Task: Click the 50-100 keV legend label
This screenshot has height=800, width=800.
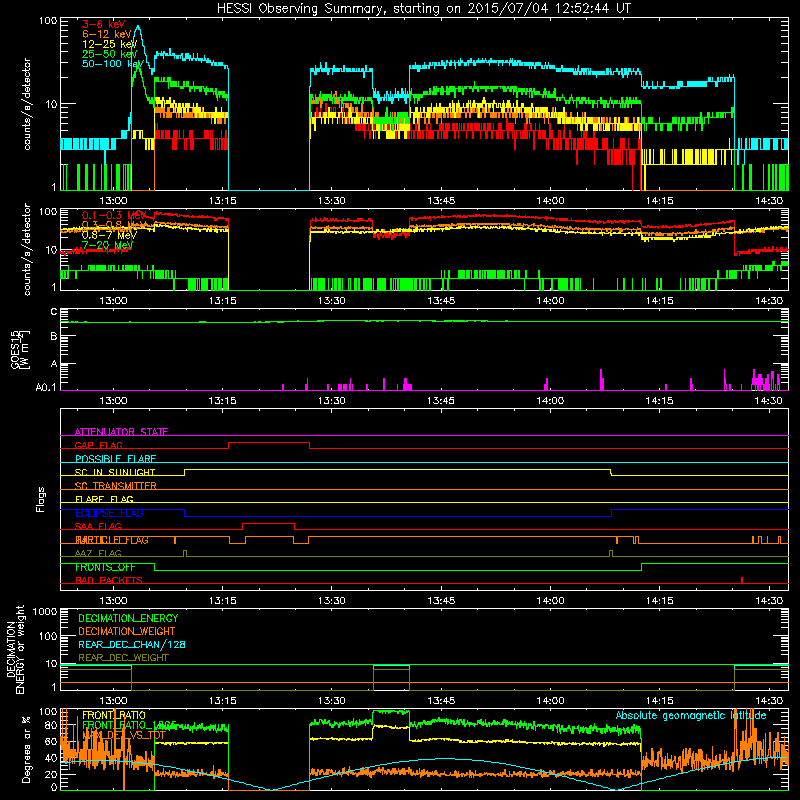Action: point(112,63)
